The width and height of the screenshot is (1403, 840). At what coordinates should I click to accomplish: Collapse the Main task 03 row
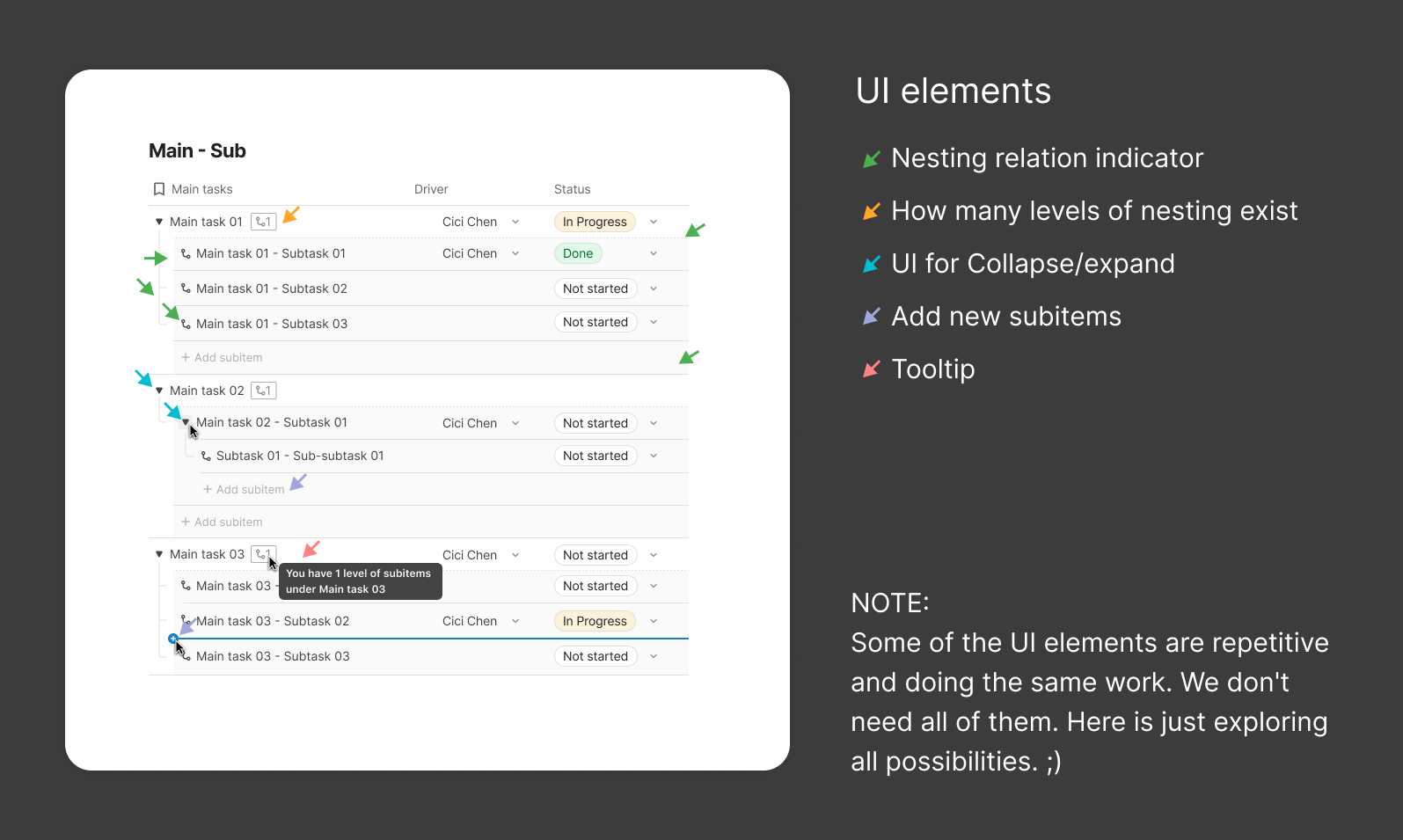tap(159, 554)
